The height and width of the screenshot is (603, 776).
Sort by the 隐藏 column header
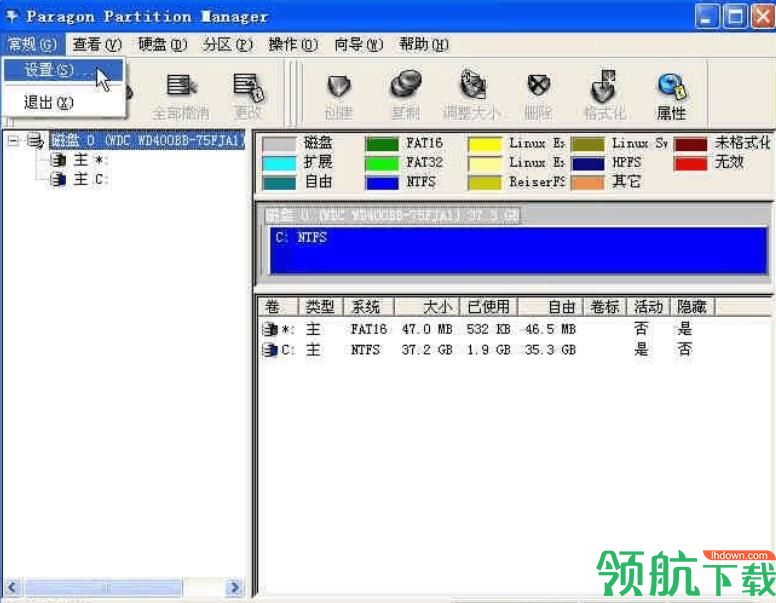[x=692, y=307]
